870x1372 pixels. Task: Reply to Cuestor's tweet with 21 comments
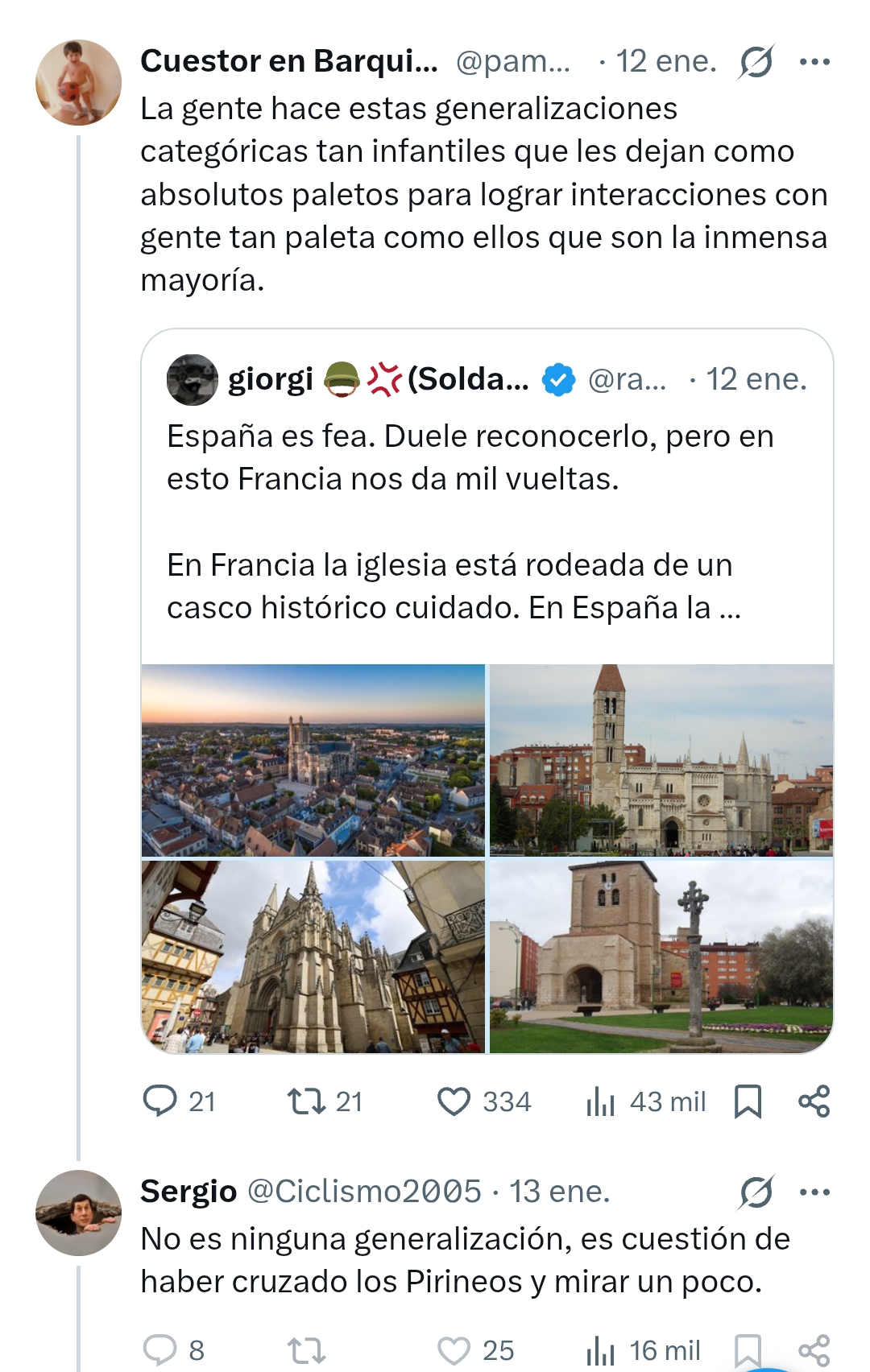[x=160, y=1101]
